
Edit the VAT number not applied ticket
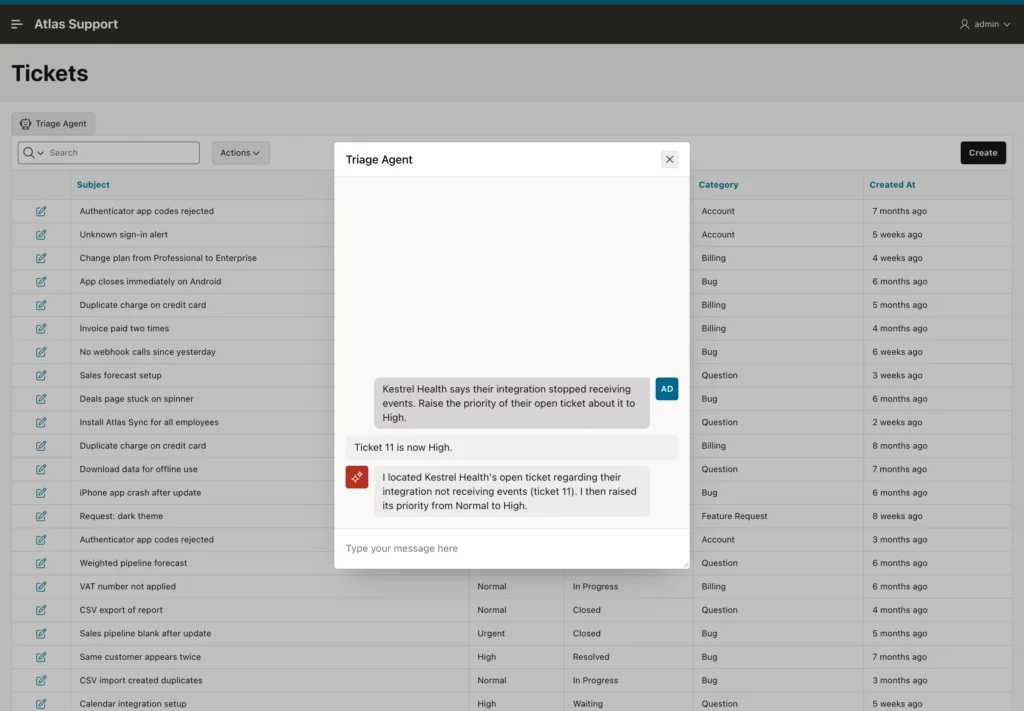[41, 586]
